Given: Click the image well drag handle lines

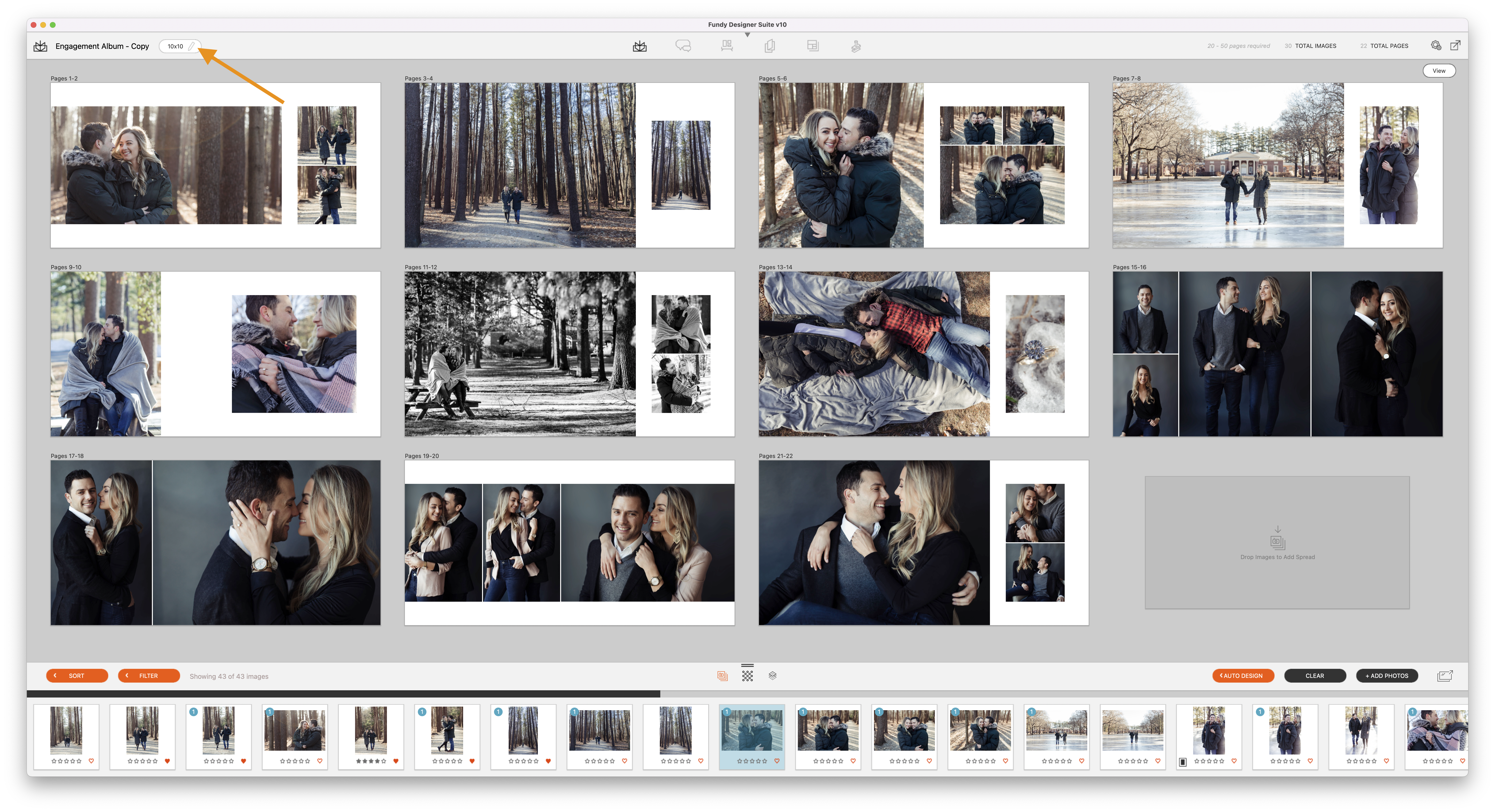Looking at the screenshot, I should (x=747, y=665).
